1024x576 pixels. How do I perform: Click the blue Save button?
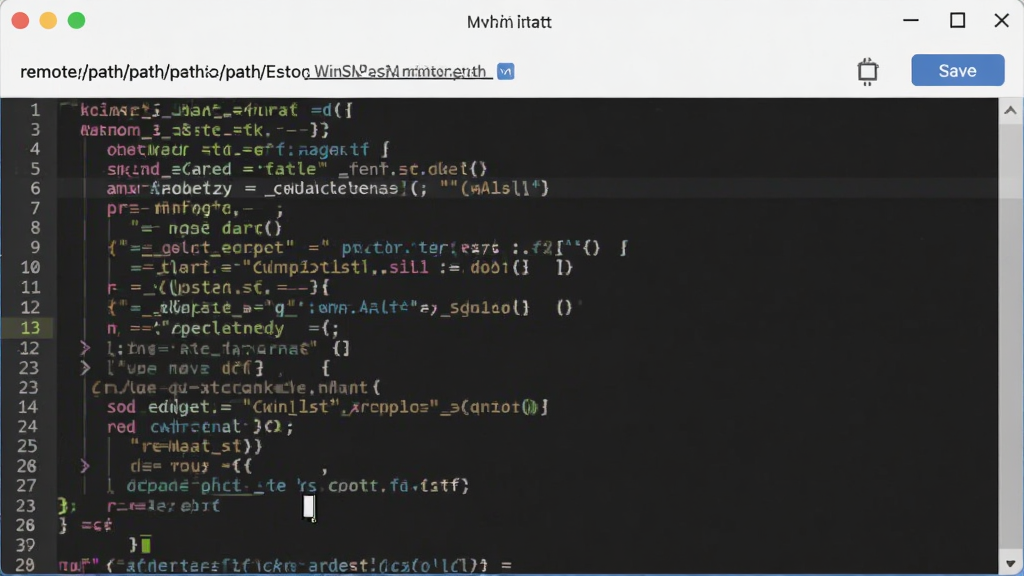[957, 71]
